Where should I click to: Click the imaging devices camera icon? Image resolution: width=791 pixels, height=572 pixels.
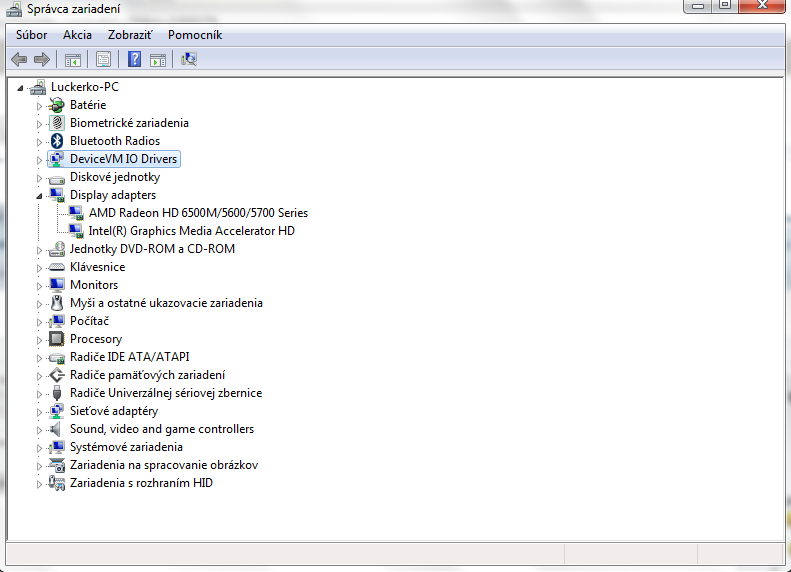[x=57, y=466]
